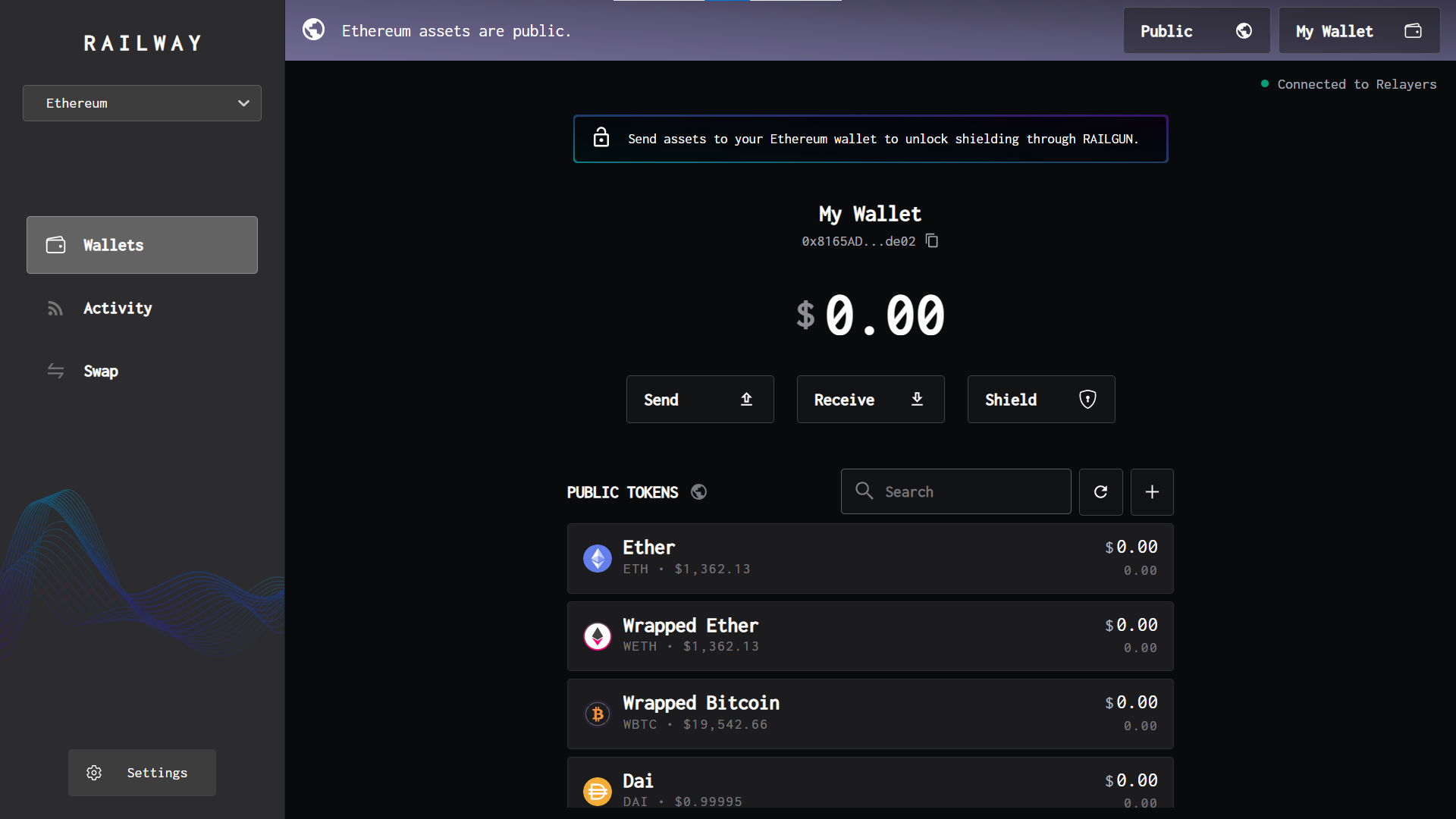Screen dimensions: 1456x819
Task: Refresh the token balances
Action: [x=1100, y=491]
